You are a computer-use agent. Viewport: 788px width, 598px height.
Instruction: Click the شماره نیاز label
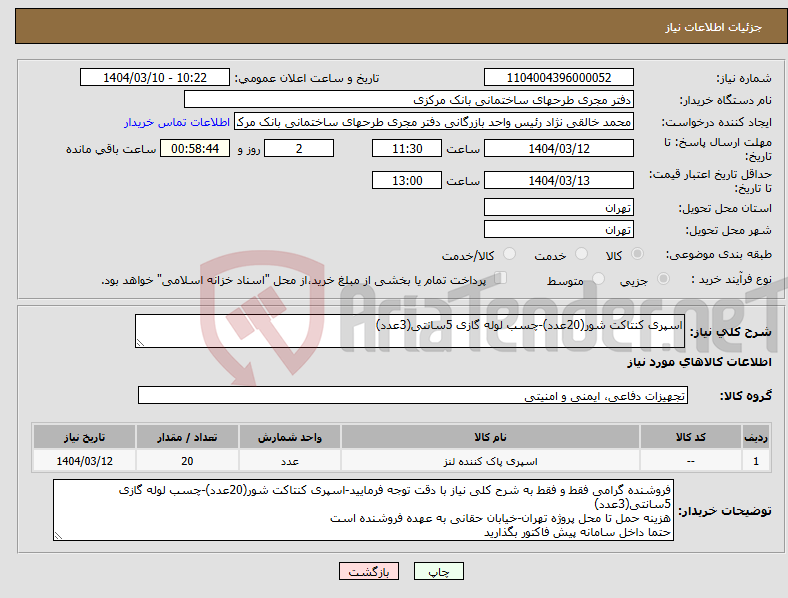tap(744, 78)
